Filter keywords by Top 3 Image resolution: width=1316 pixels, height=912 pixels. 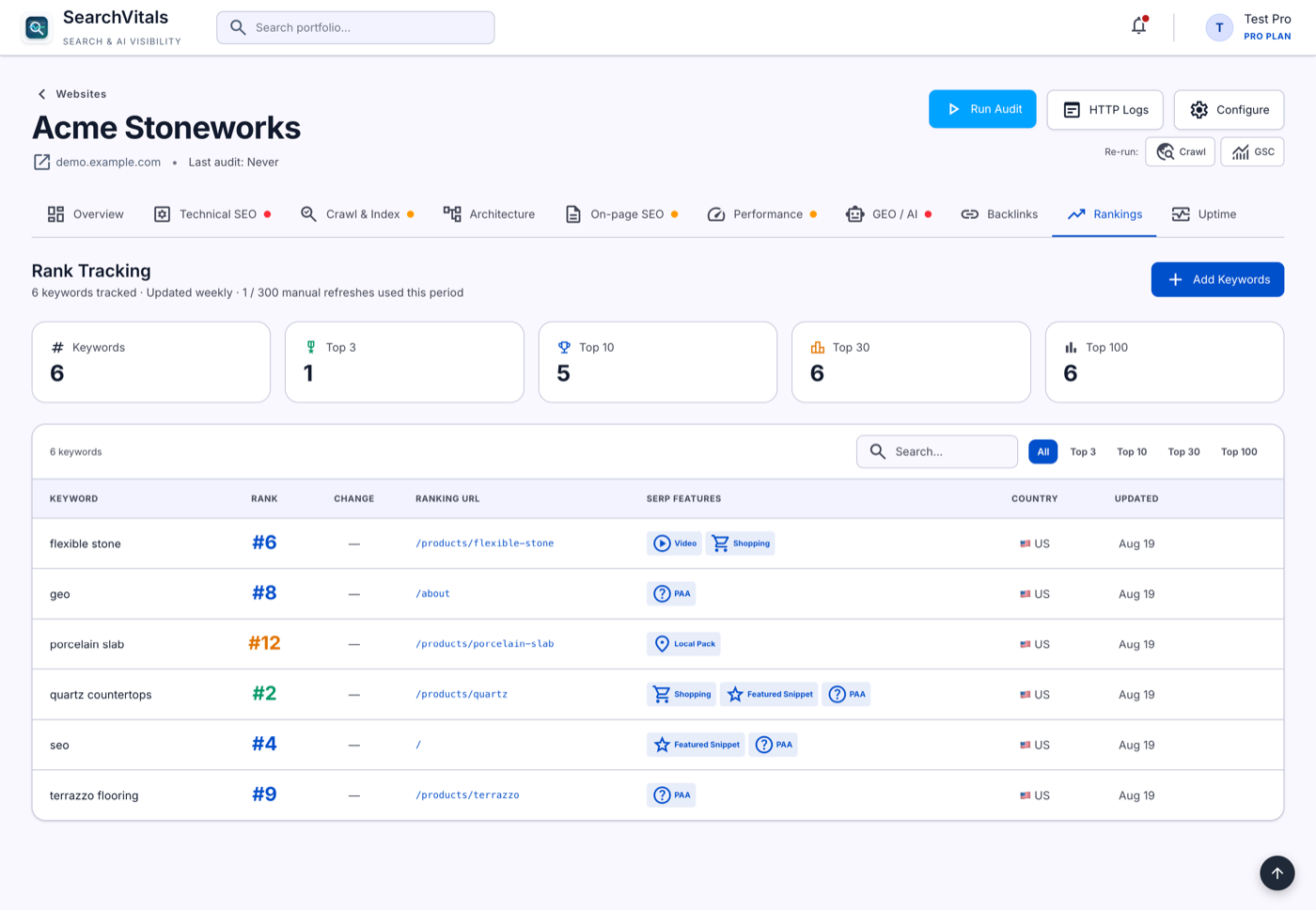(1083, 452)
